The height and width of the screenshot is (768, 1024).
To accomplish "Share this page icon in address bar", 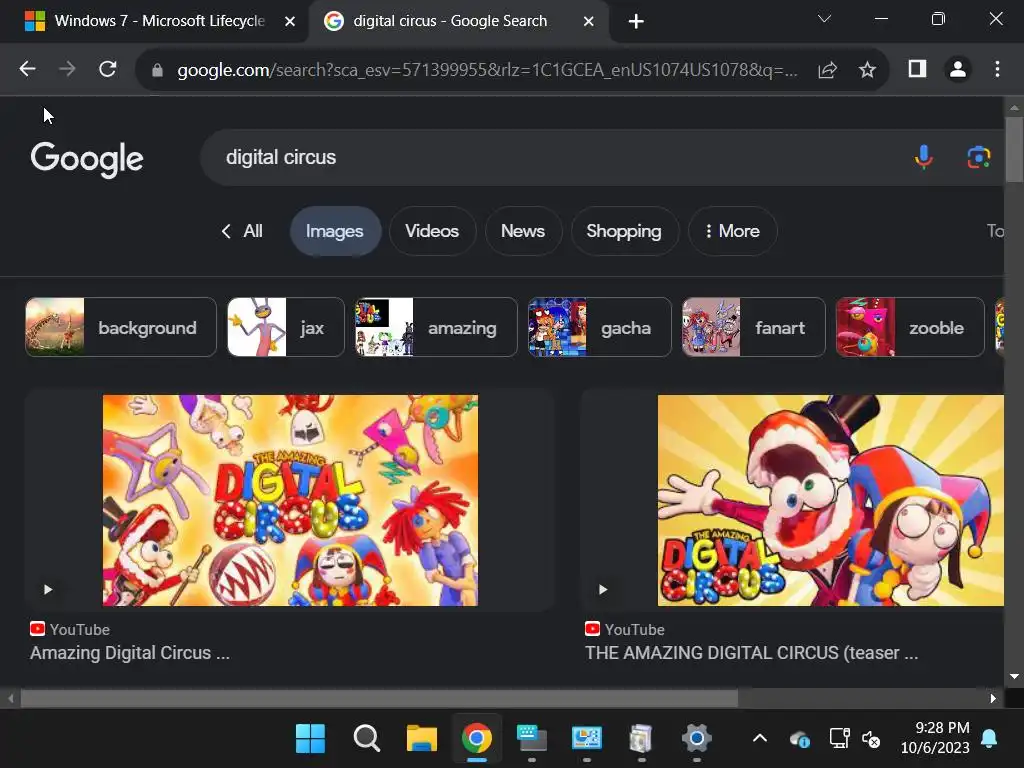I will pos(827,69).
